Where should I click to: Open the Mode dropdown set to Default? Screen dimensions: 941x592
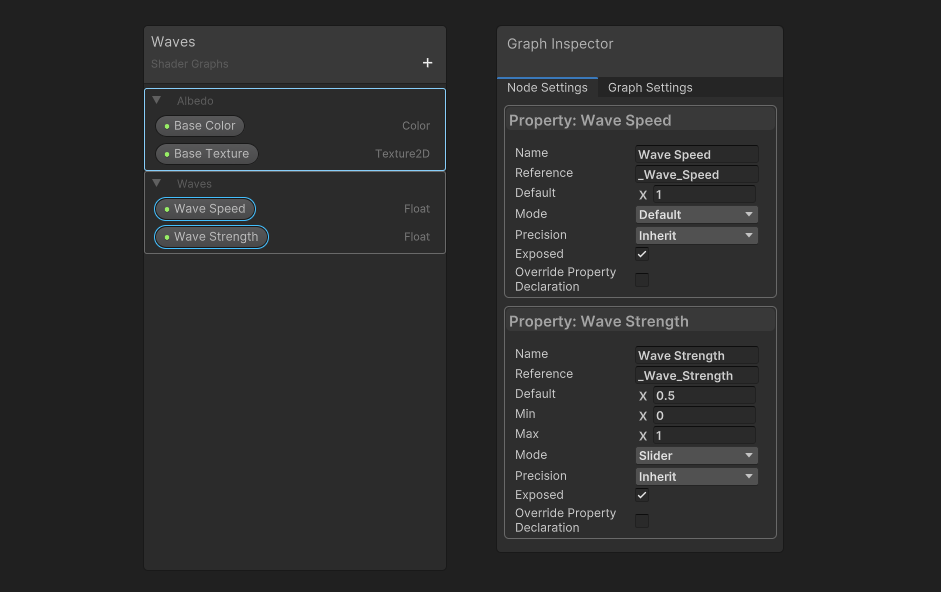point(696,214)
